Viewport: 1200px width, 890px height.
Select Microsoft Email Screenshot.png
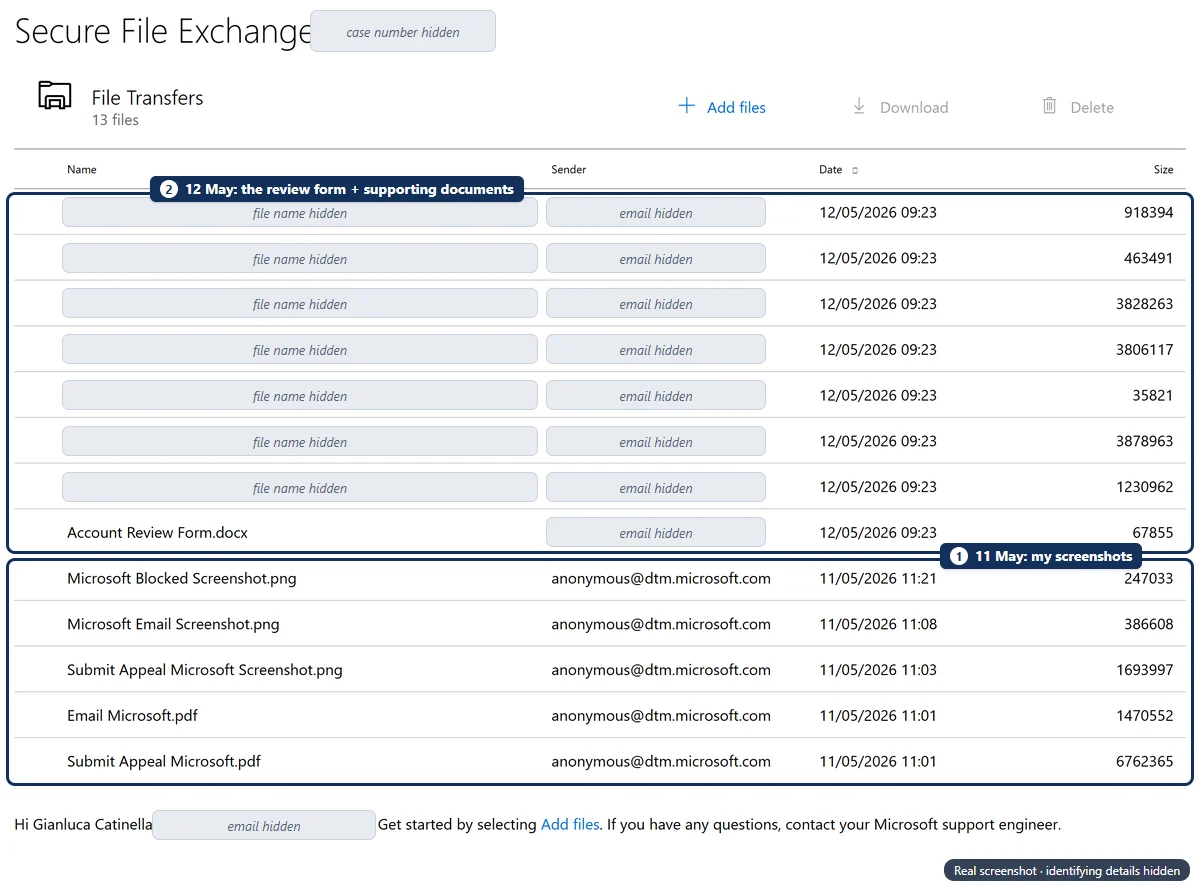click(x=173, y=624)
